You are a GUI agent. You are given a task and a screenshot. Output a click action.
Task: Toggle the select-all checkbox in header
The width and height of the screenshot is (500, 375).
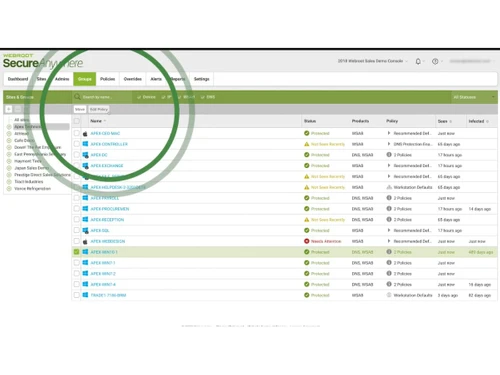click(77, 121)
